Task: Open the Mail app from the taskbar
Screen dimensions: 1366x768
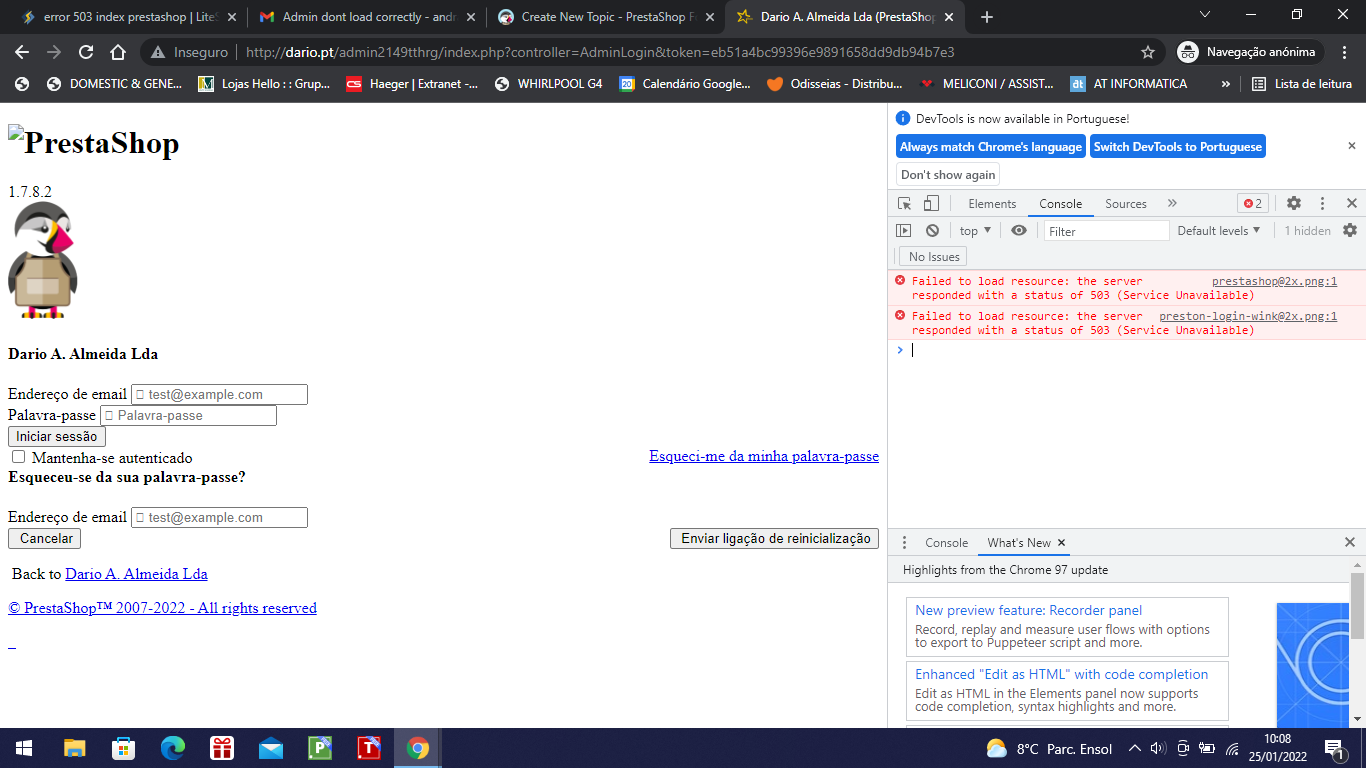Action: (271, 748)
